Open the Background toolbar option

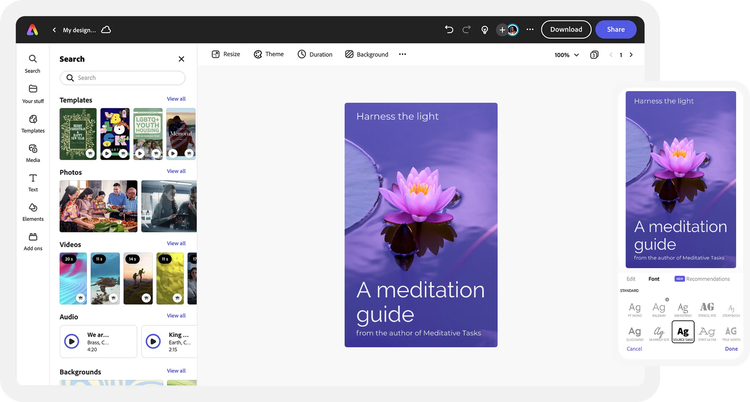click(x=366, y=54)
